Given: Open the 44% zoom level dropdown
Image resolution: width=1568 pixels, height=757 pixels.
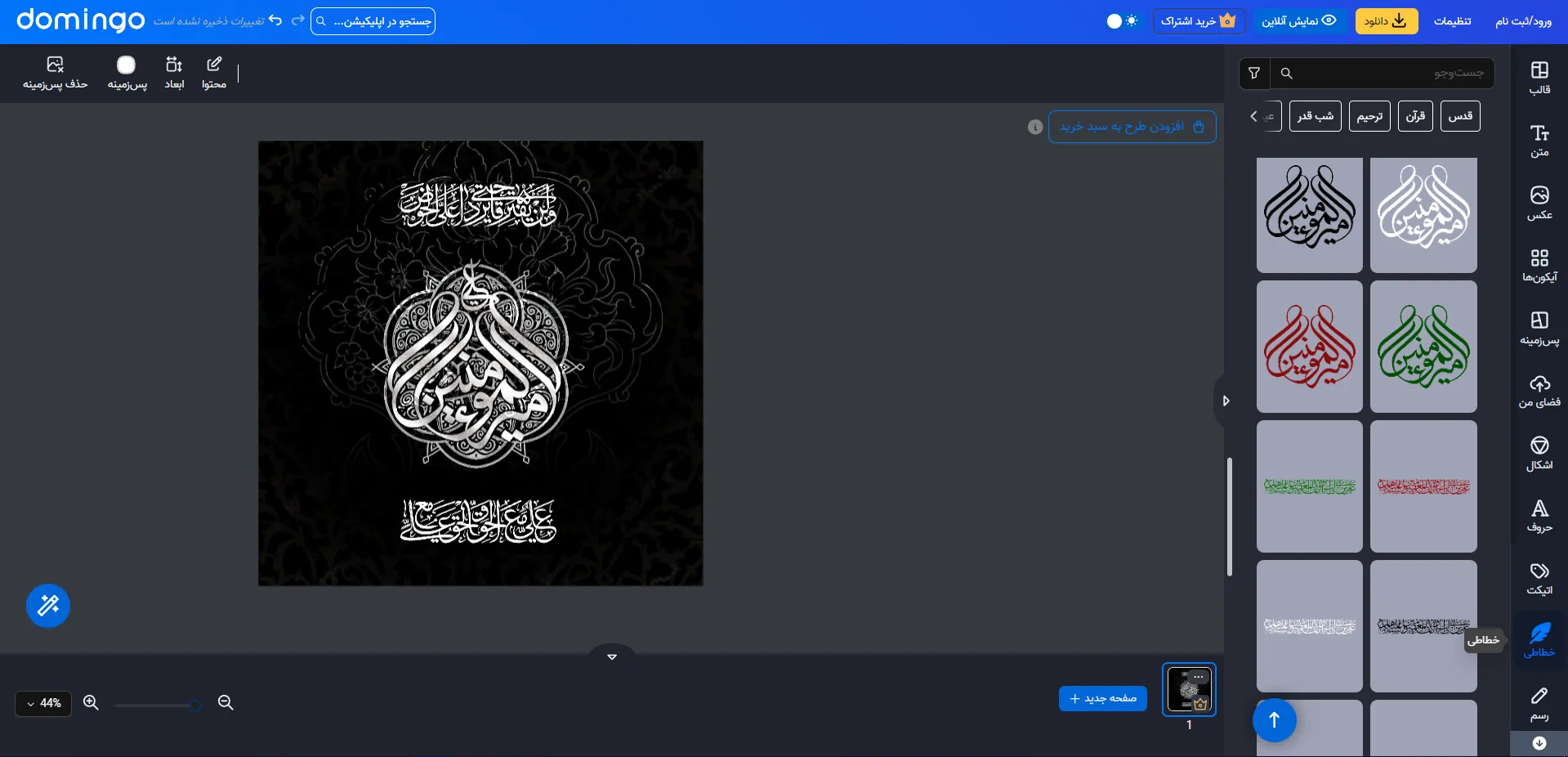Looking at the screenshot, I should click(x=43, y=703).
